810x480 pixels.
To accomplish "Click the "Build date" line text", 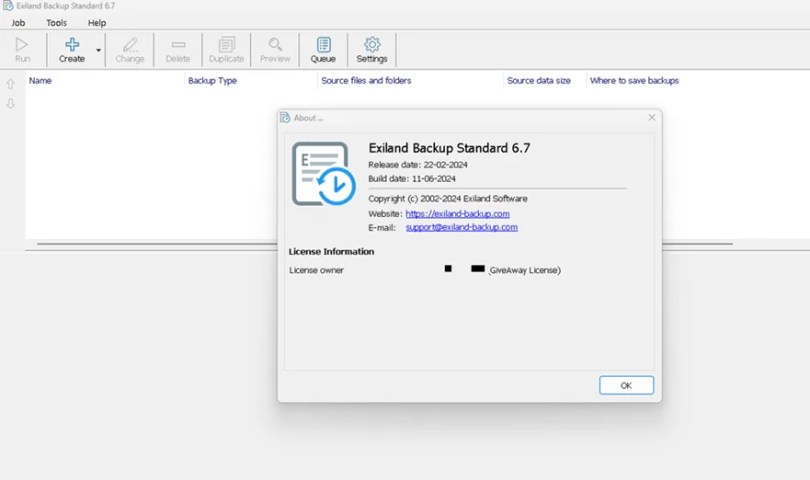I will tap(412, 179).
